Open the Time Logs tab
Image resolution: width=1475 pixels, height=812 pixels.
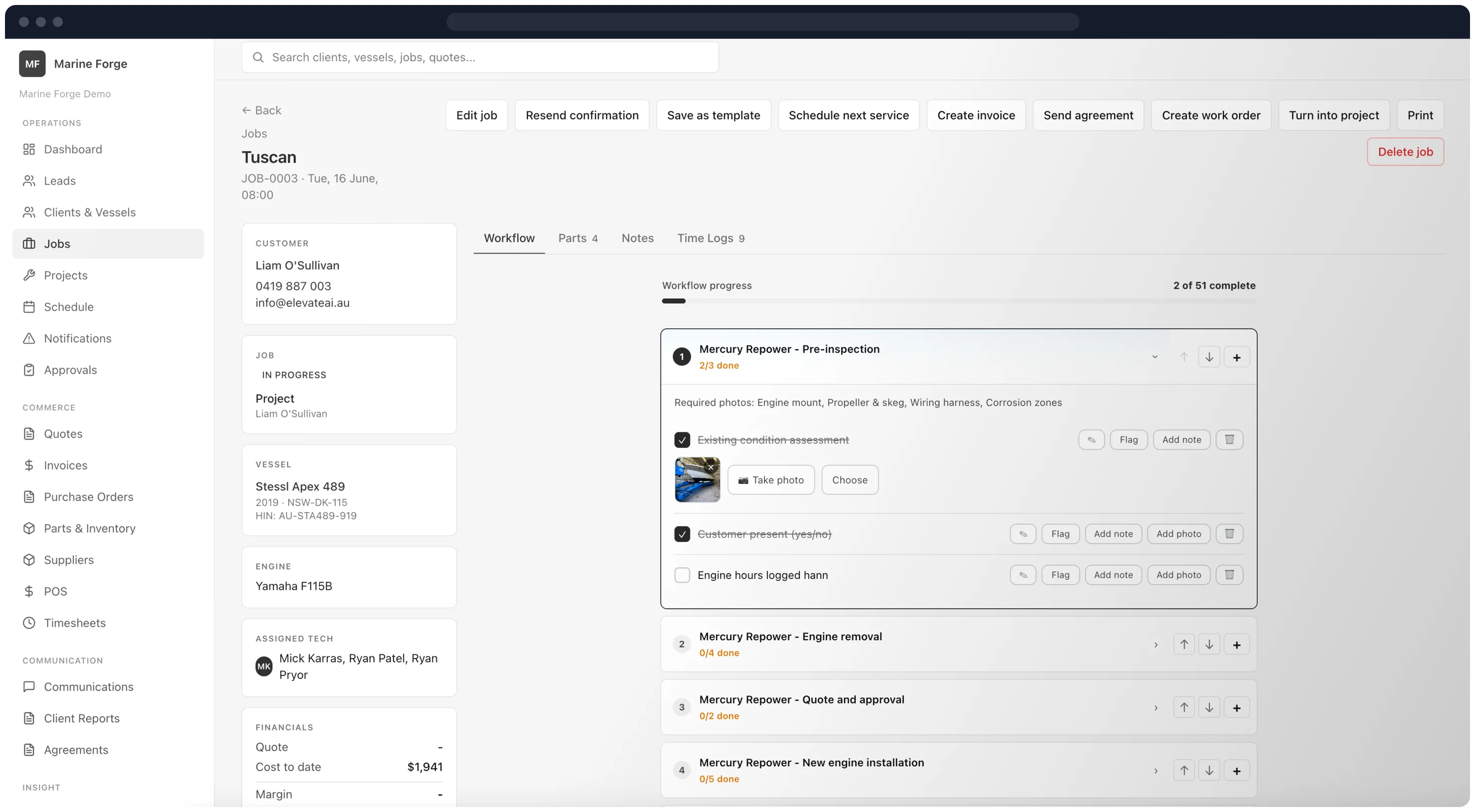[711, 238]
